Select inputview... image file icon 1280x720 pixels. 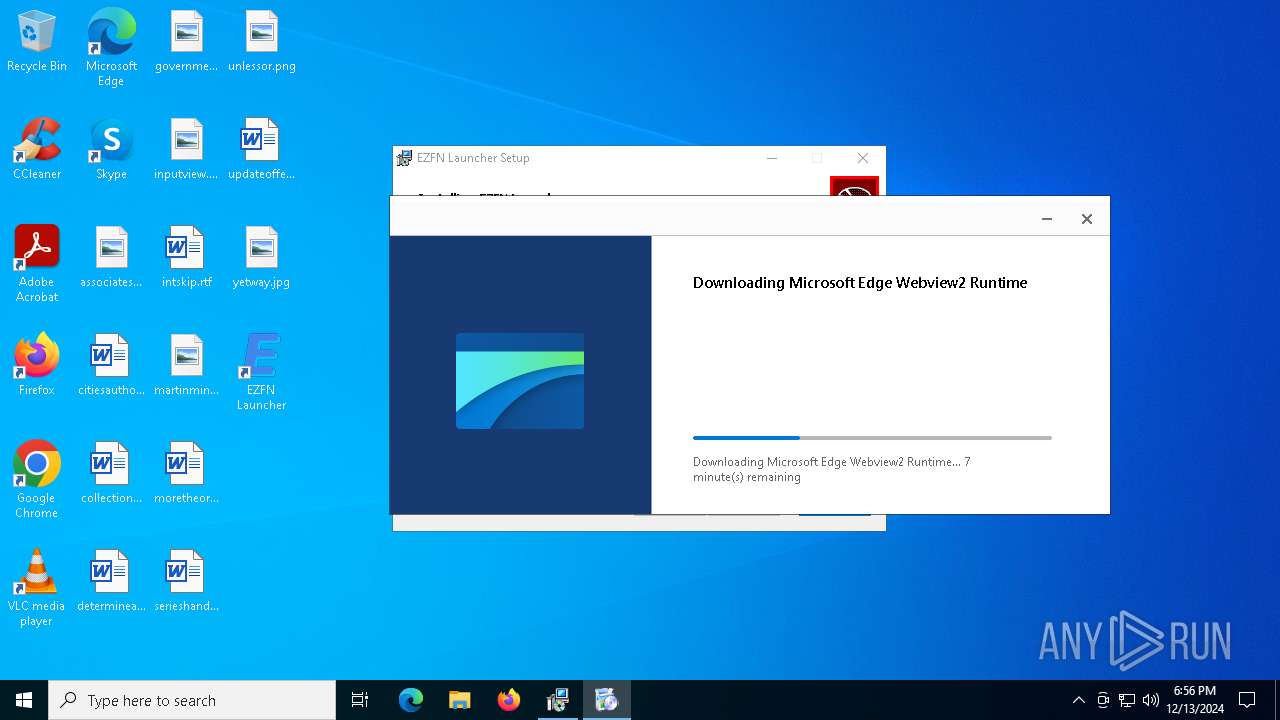pyautogui.click(x=186, y=150)
